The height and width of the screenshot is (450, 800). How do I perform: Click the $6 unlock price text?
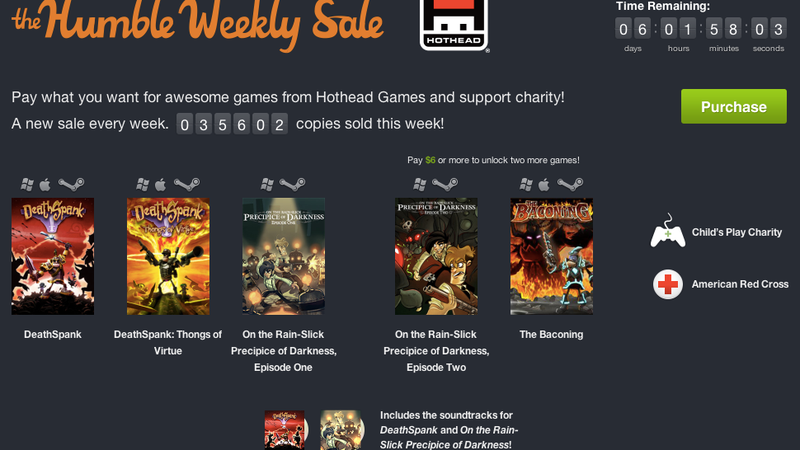click(430, 160)
